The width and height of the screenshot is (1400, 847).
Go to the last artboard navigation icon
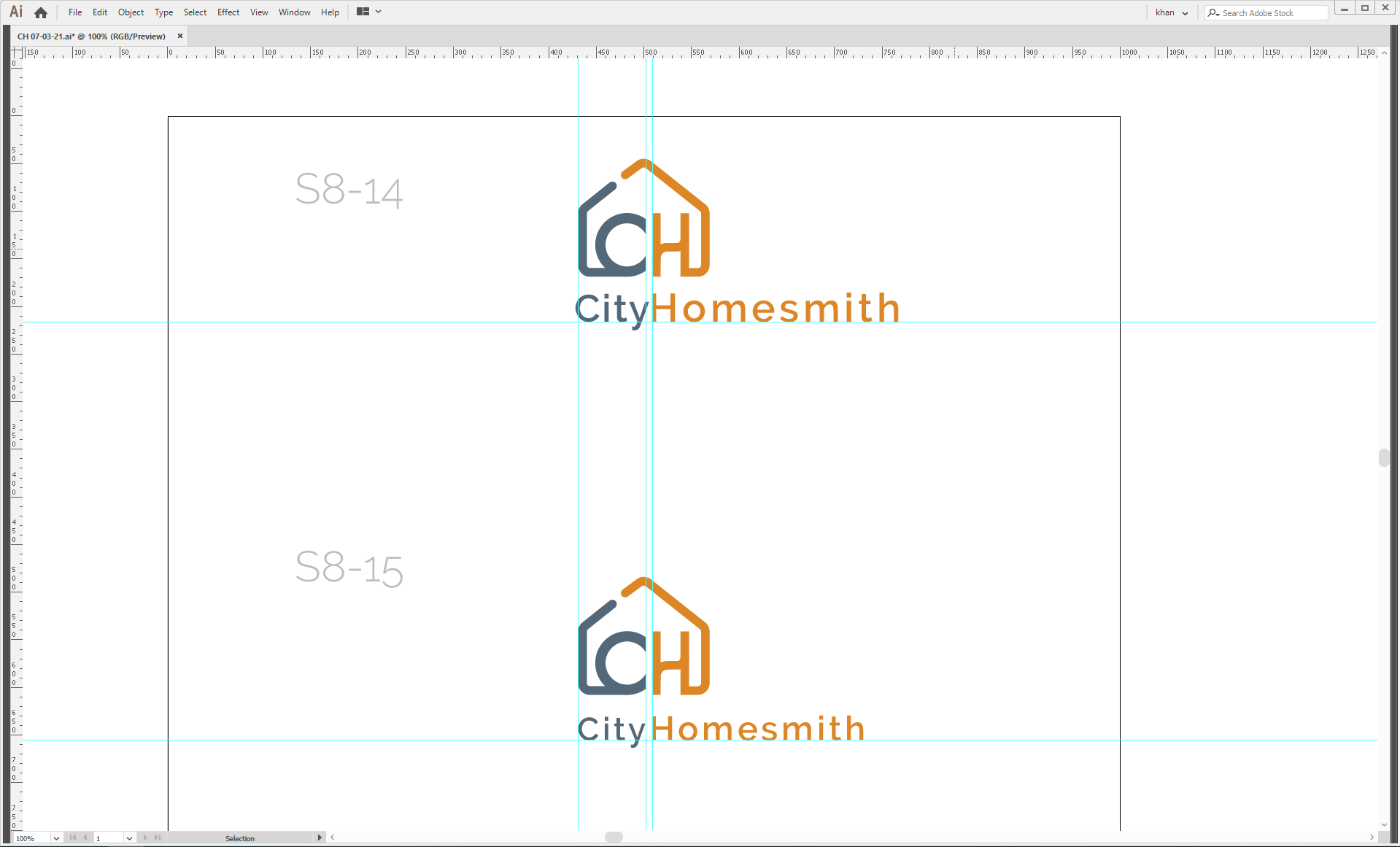157,838
